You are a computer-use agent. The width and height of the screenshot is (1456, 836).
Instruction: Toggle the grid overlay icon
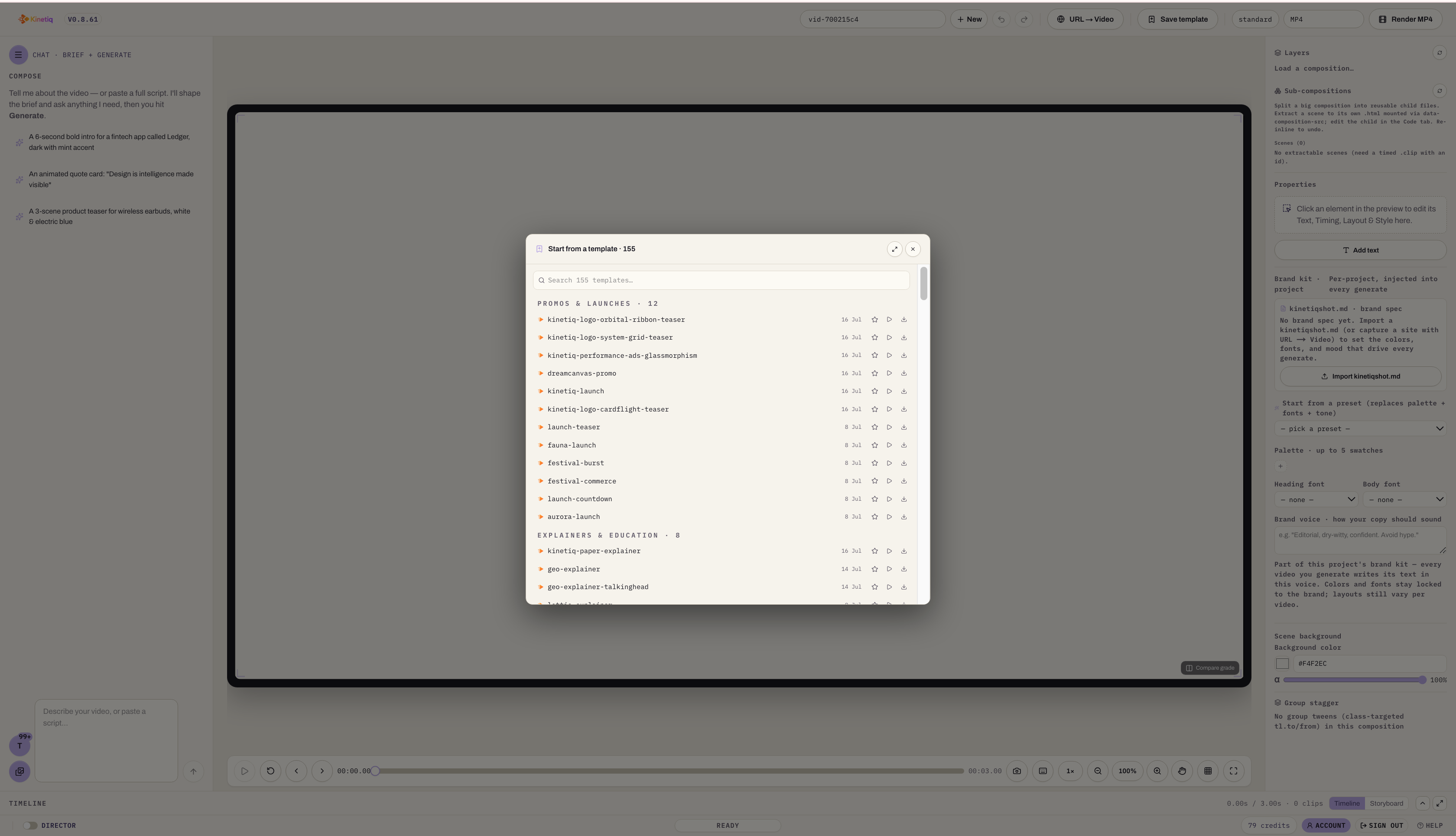pos(1208,771)
